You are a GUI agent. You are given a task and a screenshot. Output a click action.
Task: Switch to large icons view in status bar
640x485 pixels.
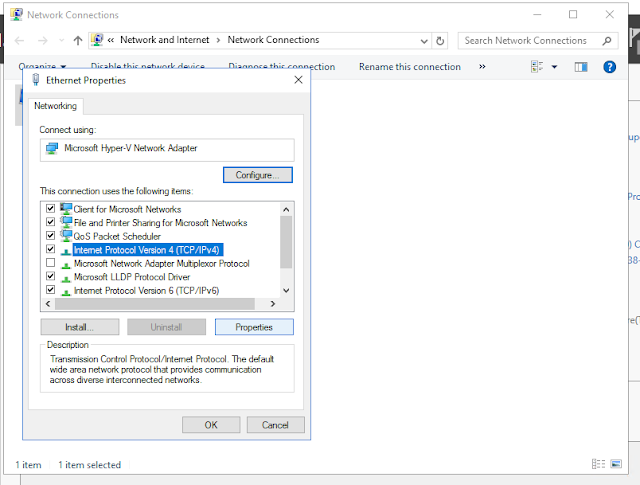[616, 464]
